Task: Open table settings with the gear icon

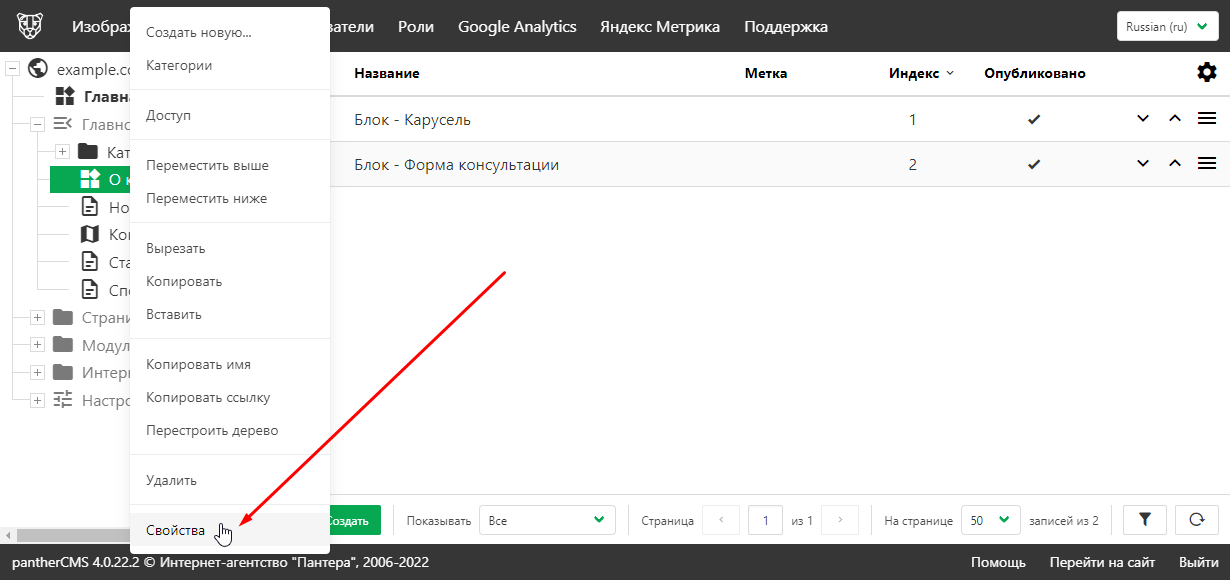Action: [x=1207, y=72]
